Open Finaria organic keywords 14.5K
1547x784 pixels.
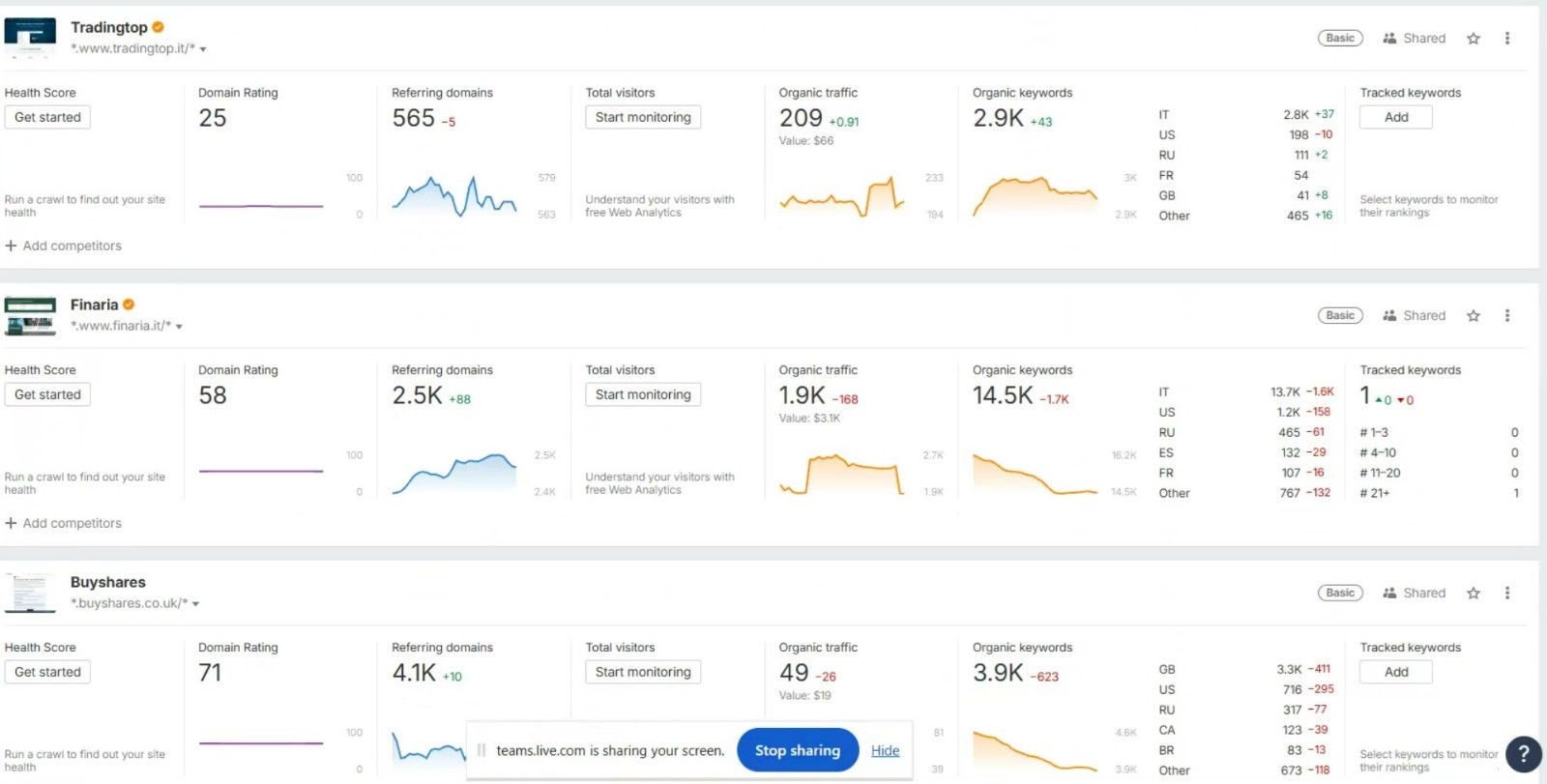tap(1003, 395)
